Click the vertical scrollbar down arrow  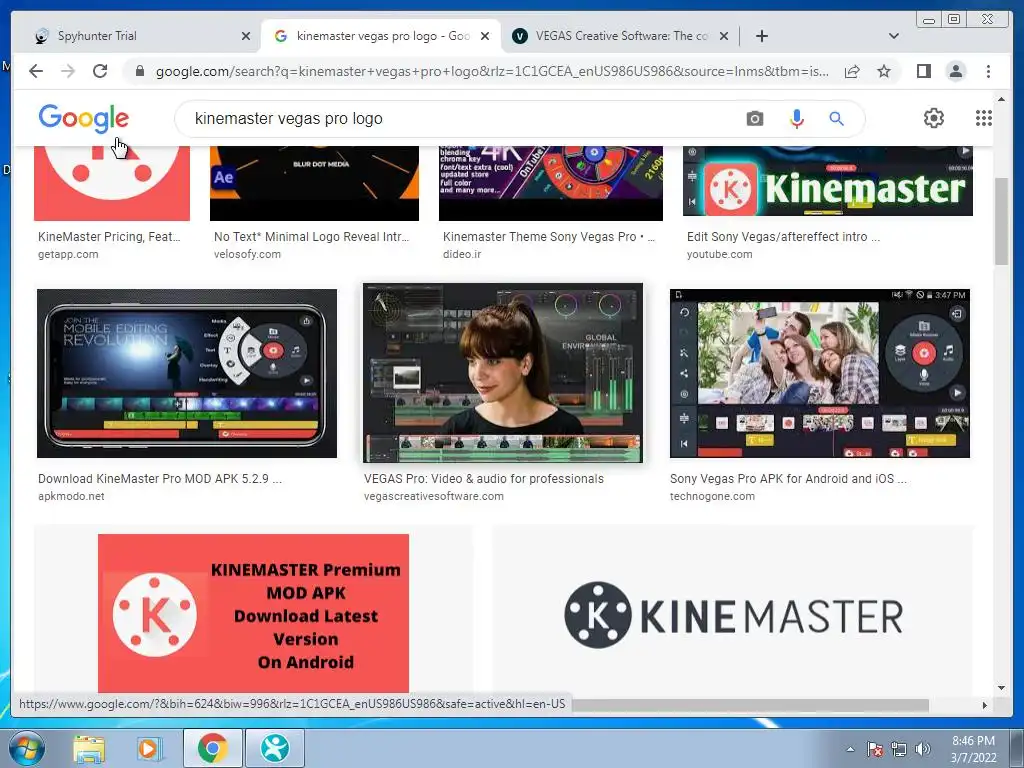(x=1001, y=688)
